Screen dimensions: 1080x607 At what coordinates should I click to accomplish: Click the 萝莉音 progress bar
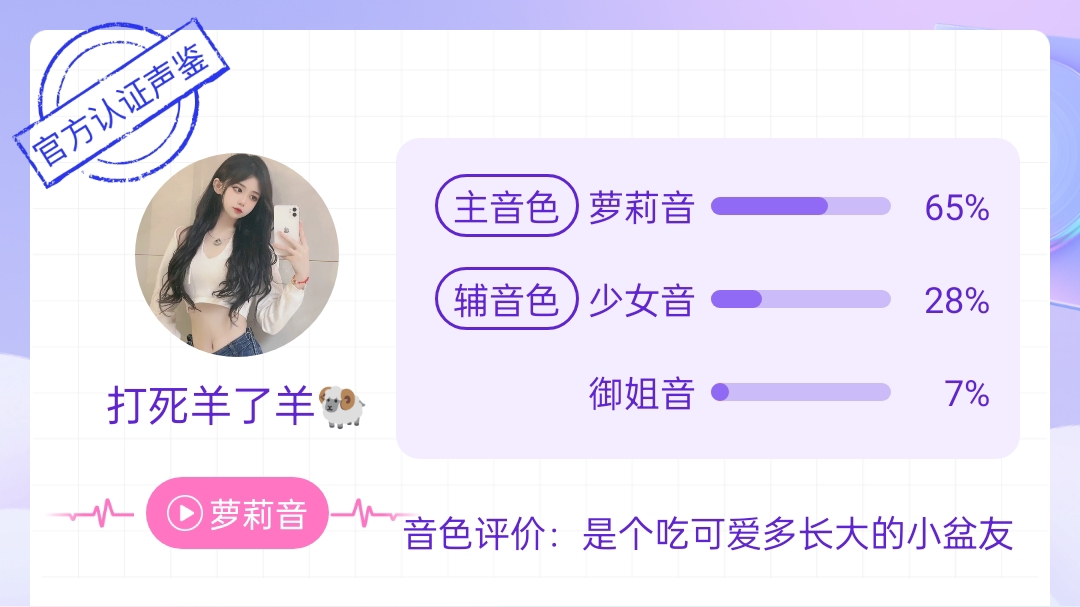pos(800,206)
